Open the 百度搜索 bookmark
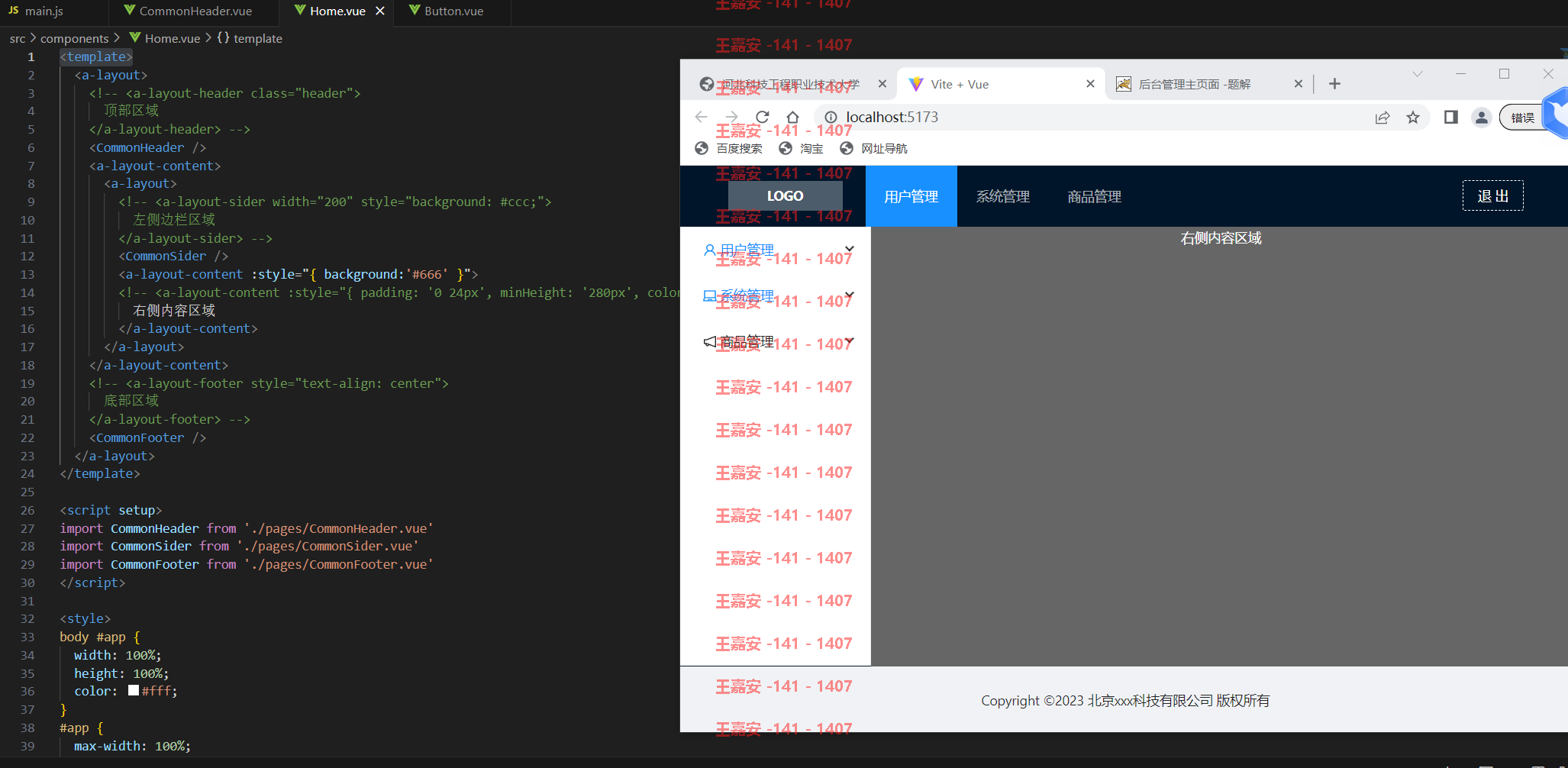The height and width of the screenshot is (768, 1568). click(729, 148)
